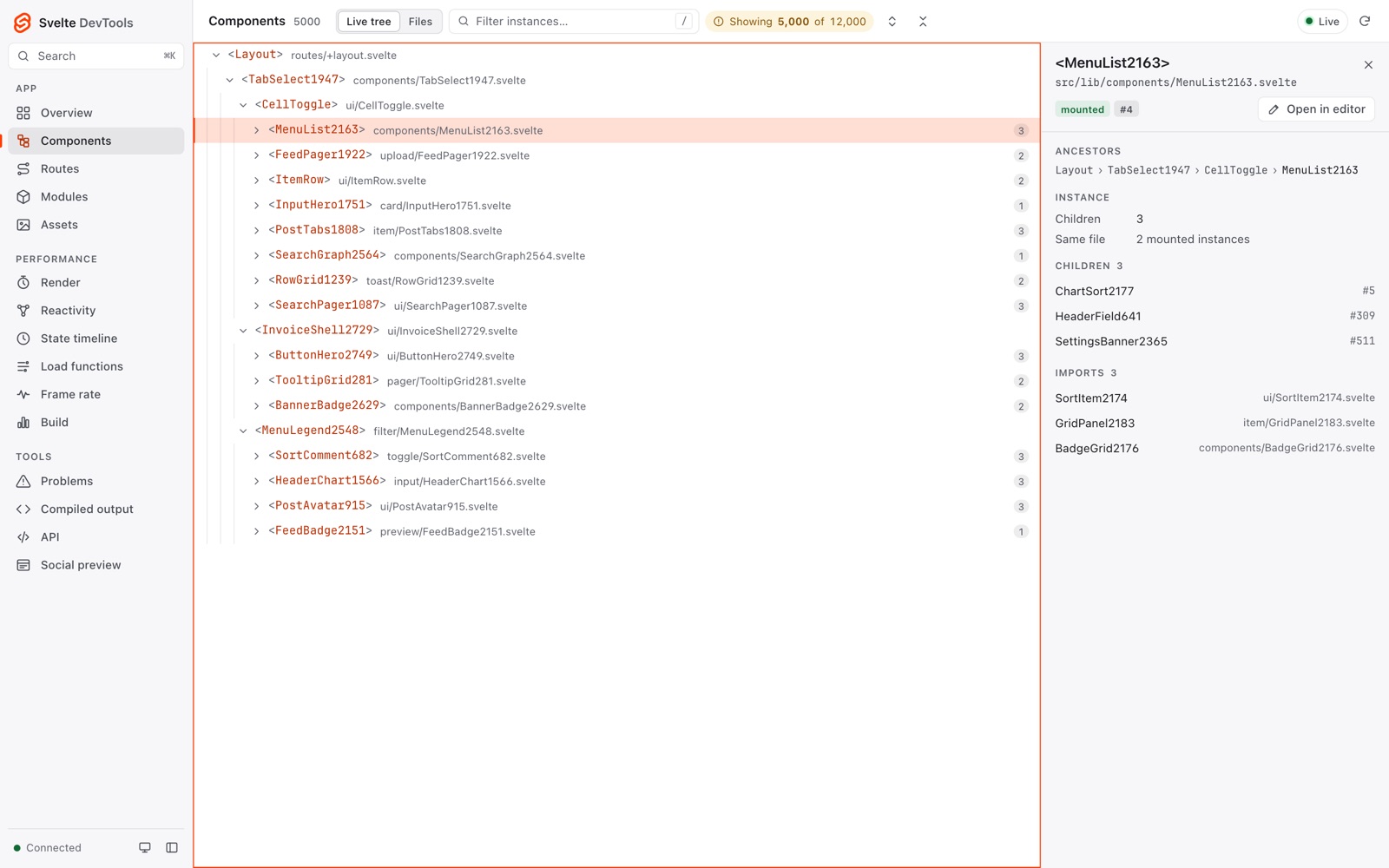This screenshot has width=1389, height=868.
Task: Open Load functions panel
Action: tap(96, 366)
